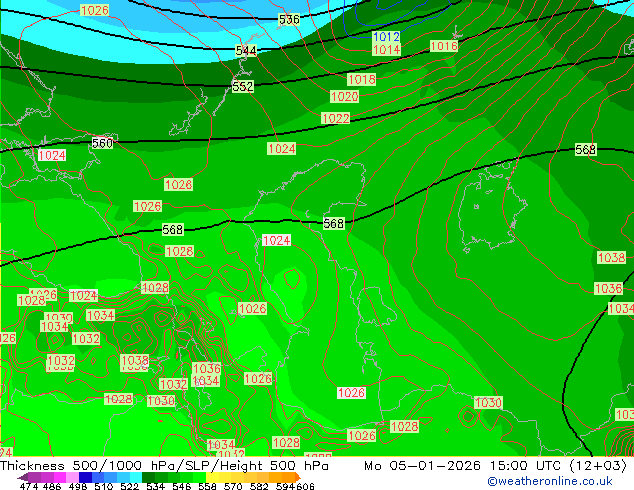Select the magenta legend swatch above 486

(x=59, y=477)
